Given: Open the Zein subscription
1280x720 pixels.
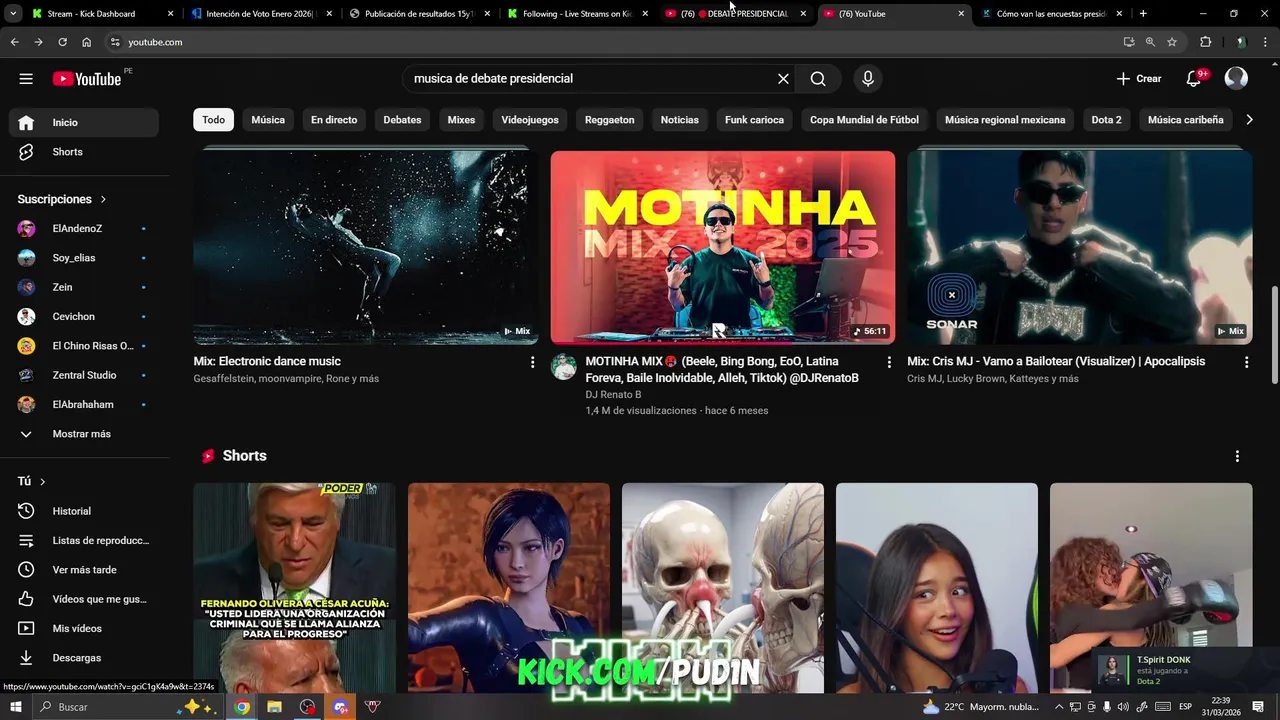Looking at the screenshot, I should [x=84, y=287].
